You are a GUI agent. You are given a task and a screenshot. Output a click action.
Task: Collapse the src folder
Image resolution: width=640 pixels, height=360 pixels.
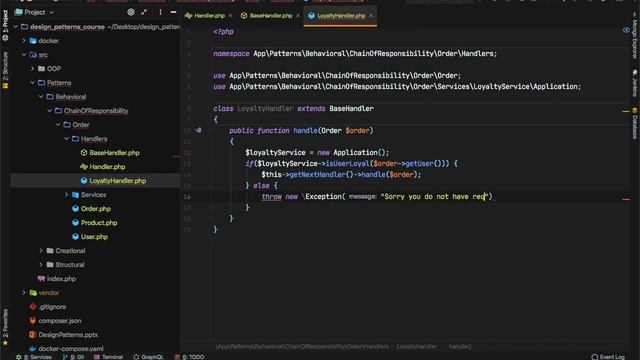24,55
